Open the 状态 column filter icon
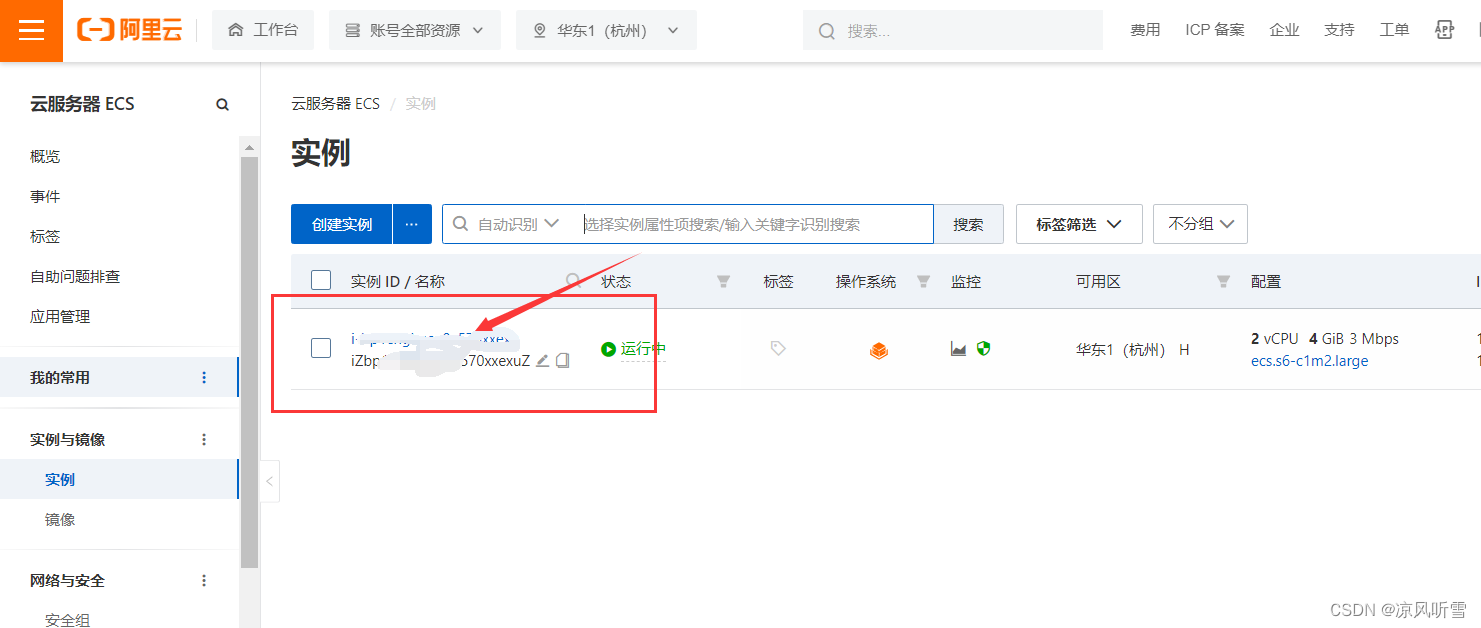 724,282
